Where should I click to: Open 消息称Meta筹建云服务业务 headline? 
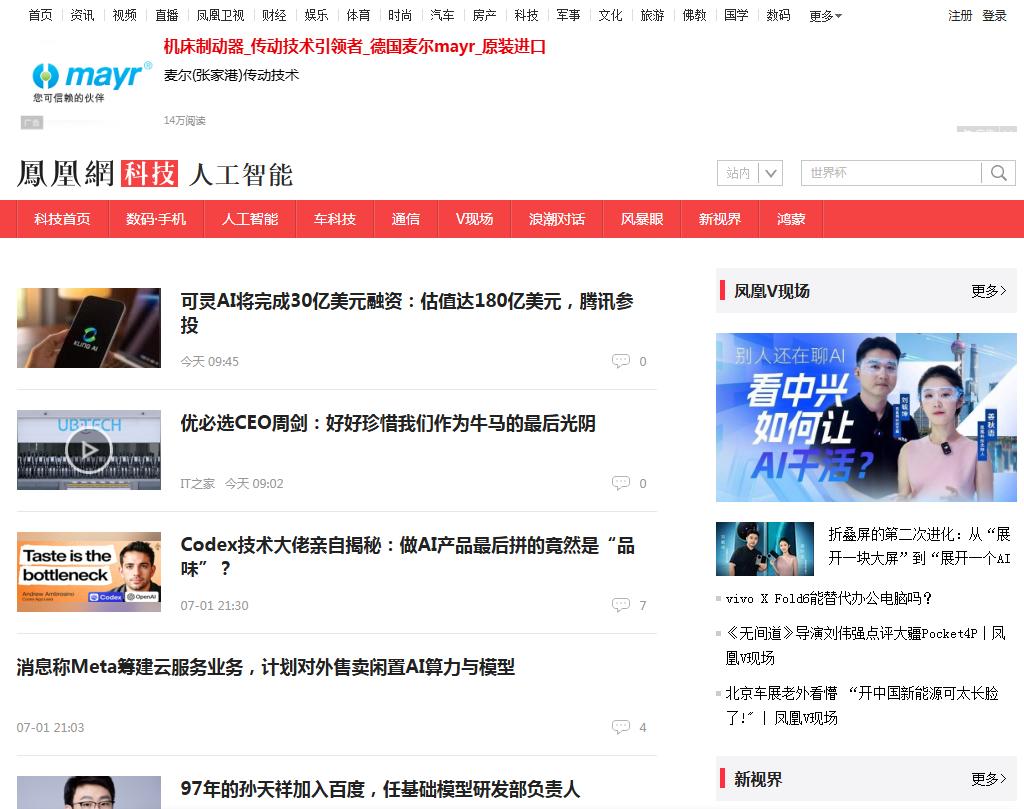pyautogui.click(x=266, y=667)
